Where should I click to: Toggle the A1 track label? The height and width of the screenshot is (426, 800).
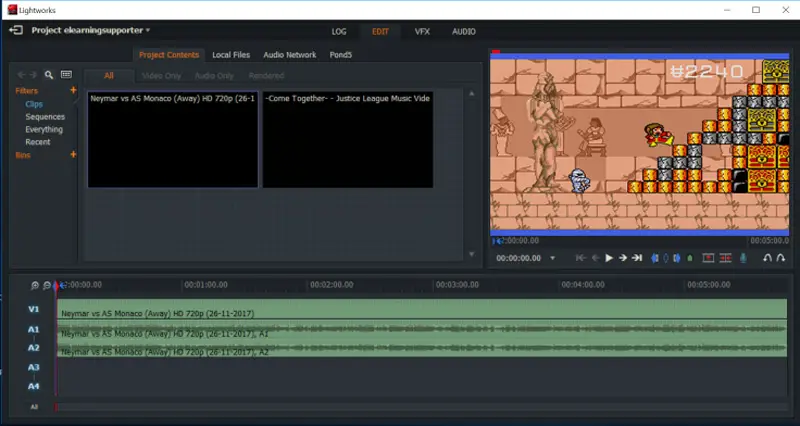pyautogui.click(x=33, y=330)
